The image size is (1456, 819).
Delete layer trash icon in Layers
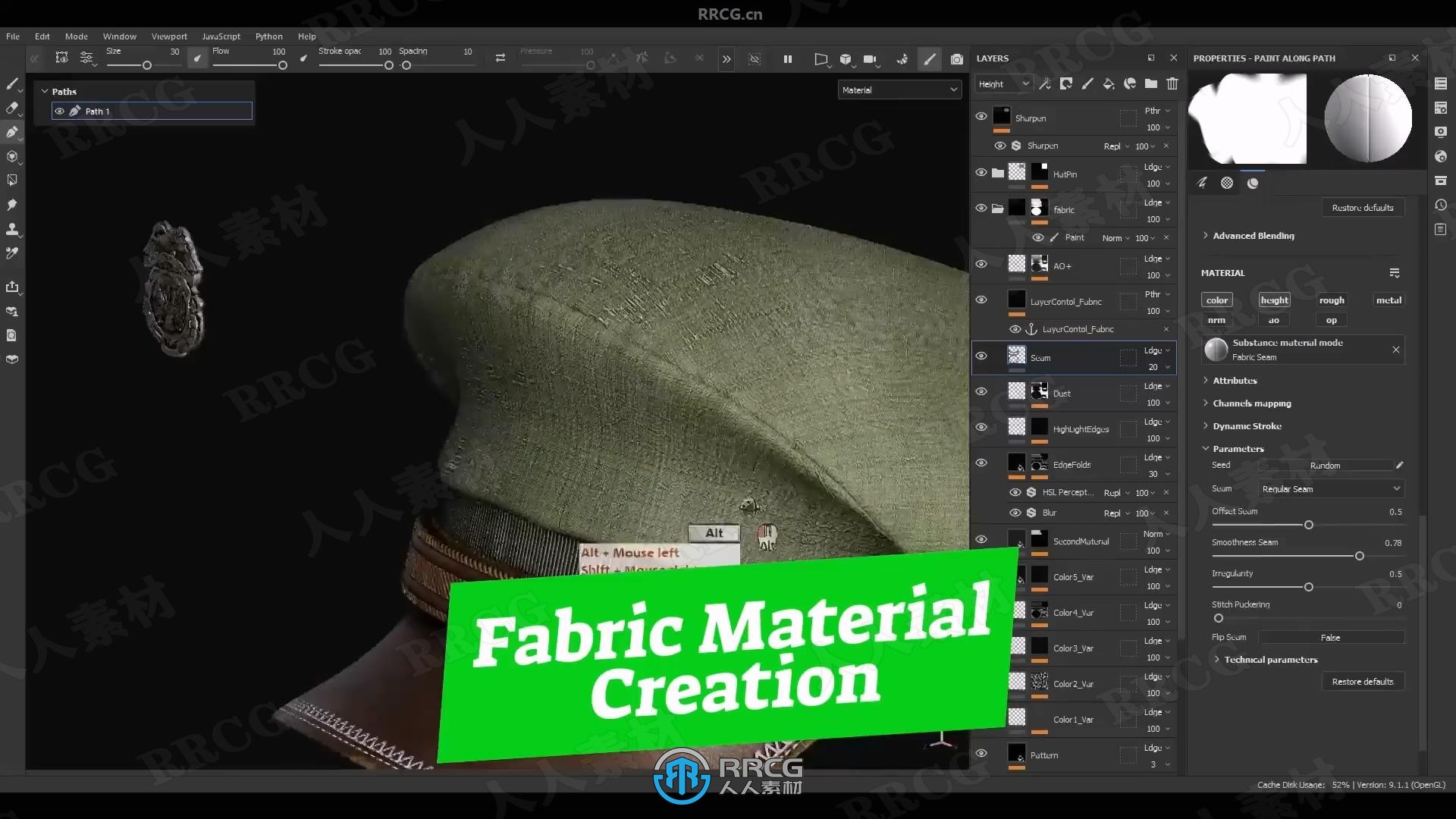tap(1172, 84)
